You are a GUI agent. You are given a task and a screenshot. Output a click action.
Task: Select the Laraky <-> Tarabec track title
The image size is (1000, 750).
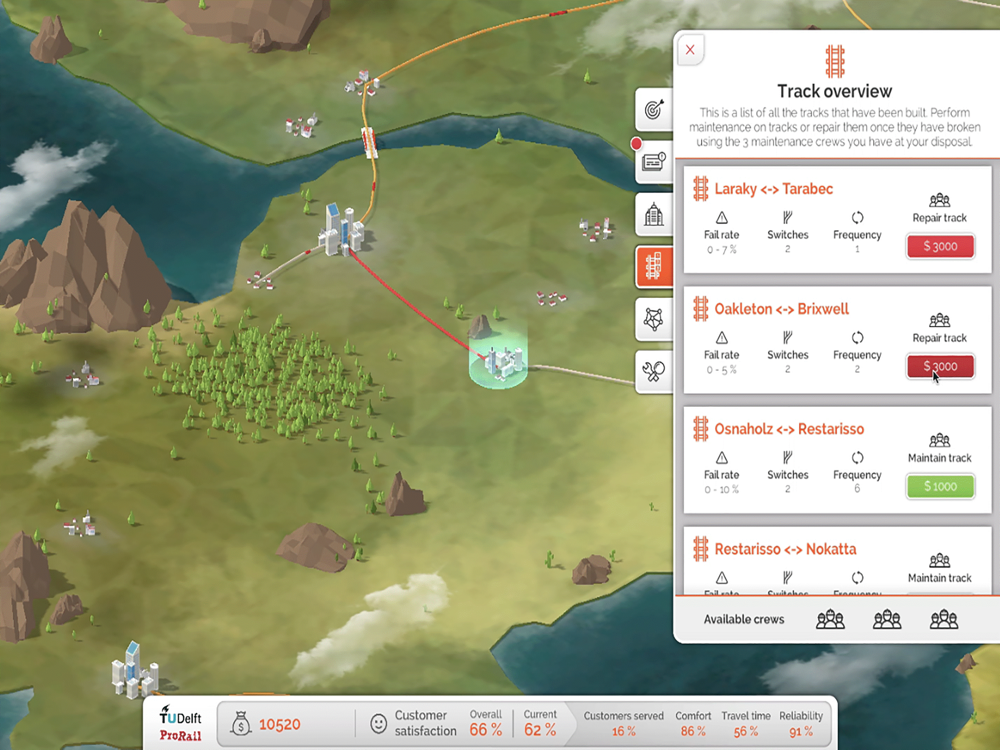point(773,189)
